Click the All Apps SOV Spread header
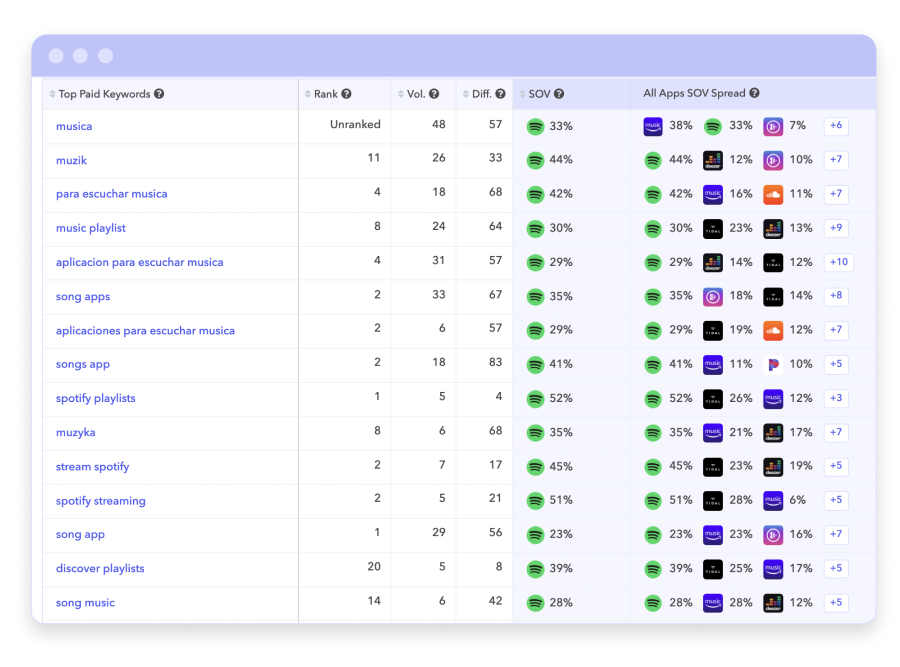The image size is (900, 667). (694, 93)
